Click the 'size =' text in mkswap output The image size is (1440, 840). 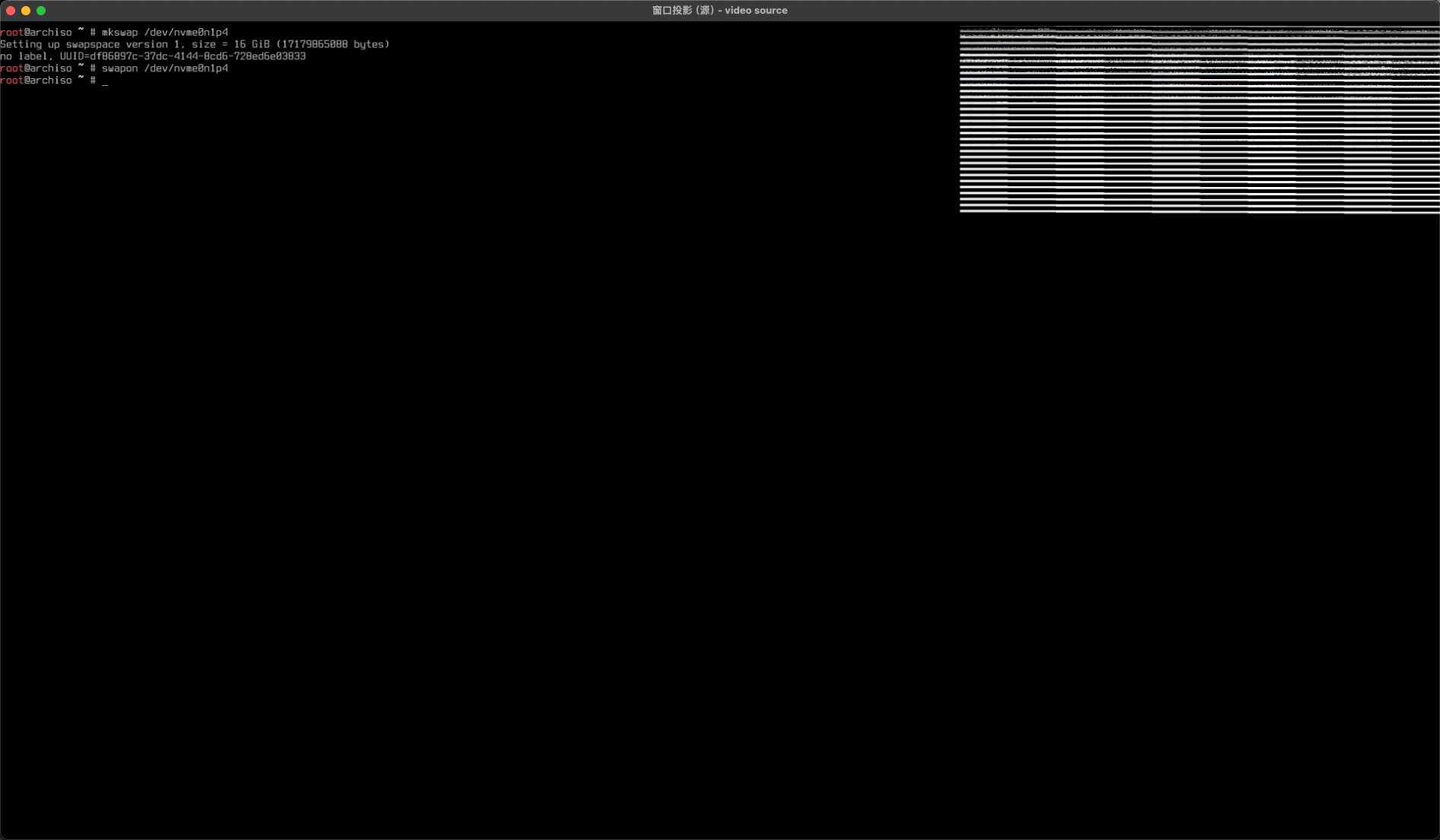click(x=209, y=45)
